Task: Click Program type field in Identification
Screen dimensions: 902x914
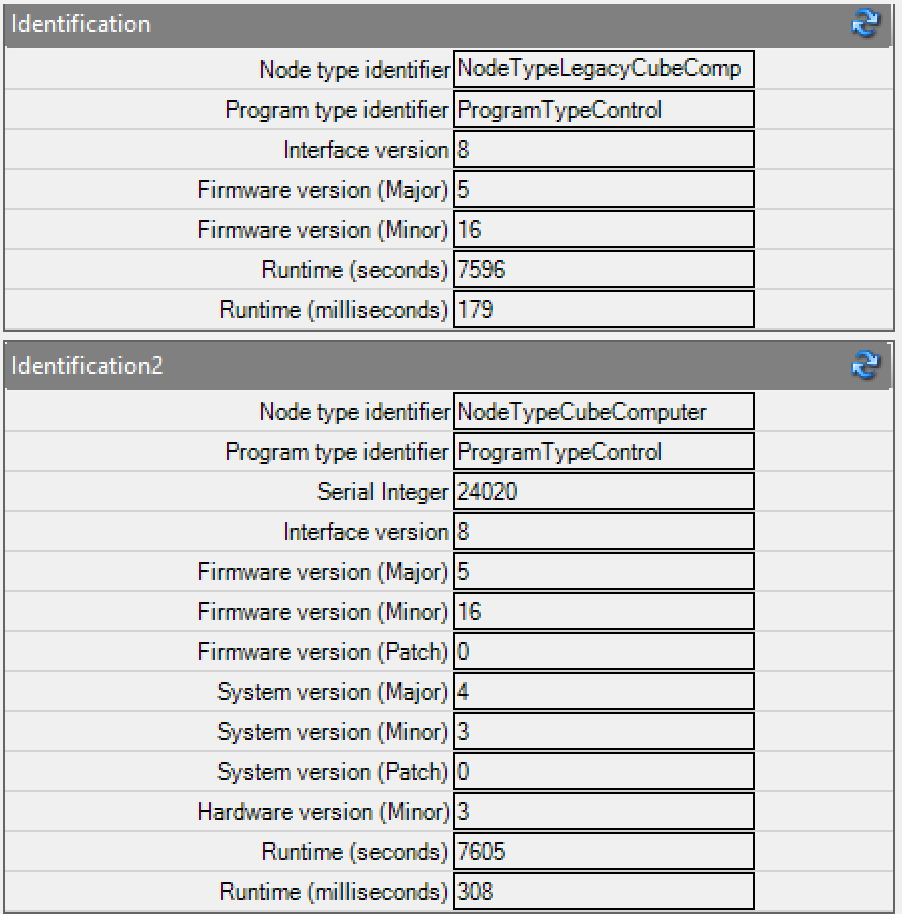Action: 603,110
